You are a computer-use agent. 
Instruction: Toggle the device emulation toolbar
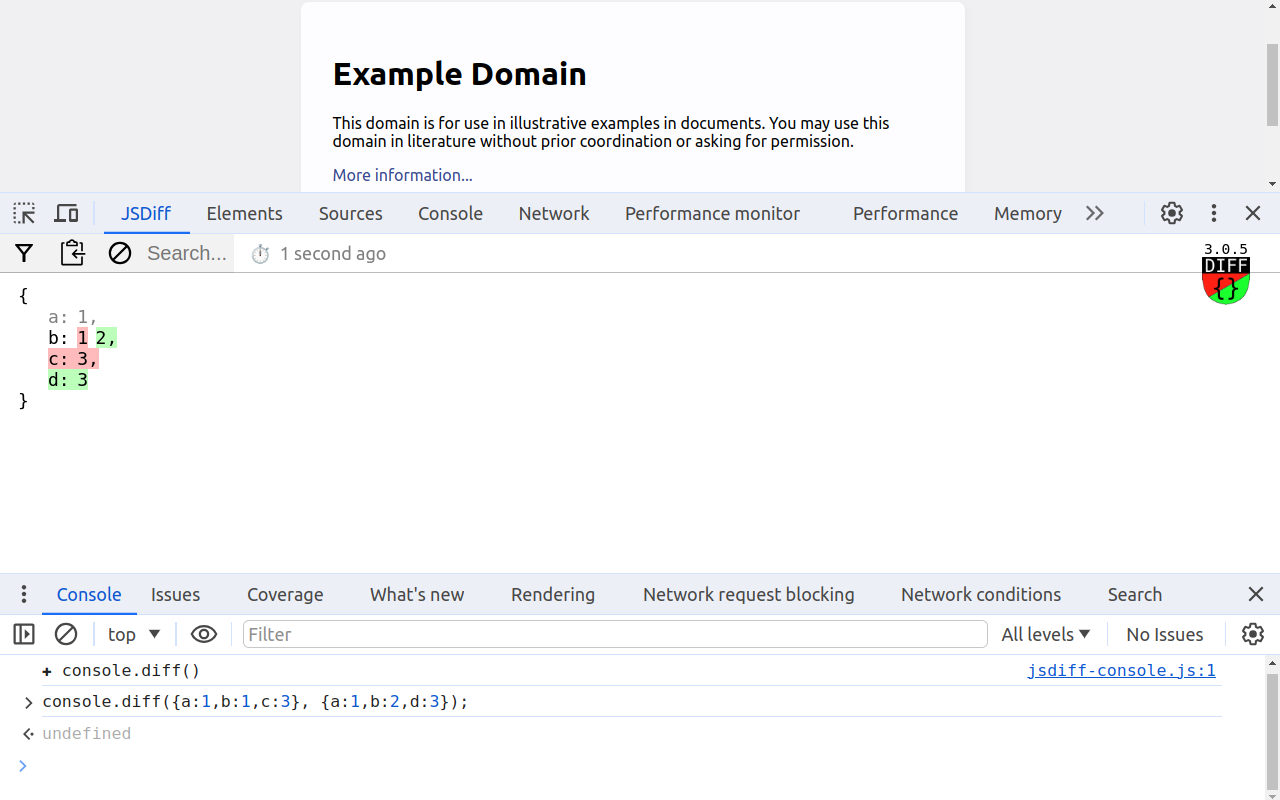point(66,213)
